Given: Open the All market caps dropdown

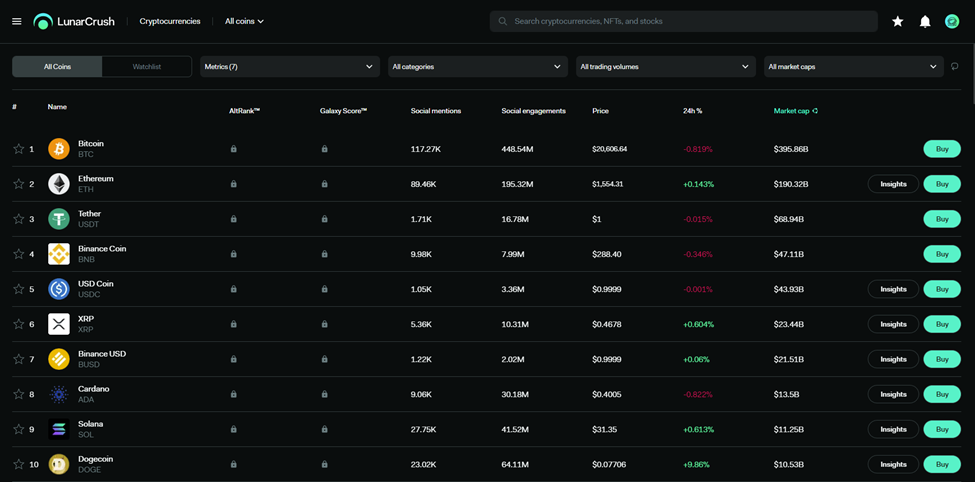Looking at the screenshot, I should point(854,67).
